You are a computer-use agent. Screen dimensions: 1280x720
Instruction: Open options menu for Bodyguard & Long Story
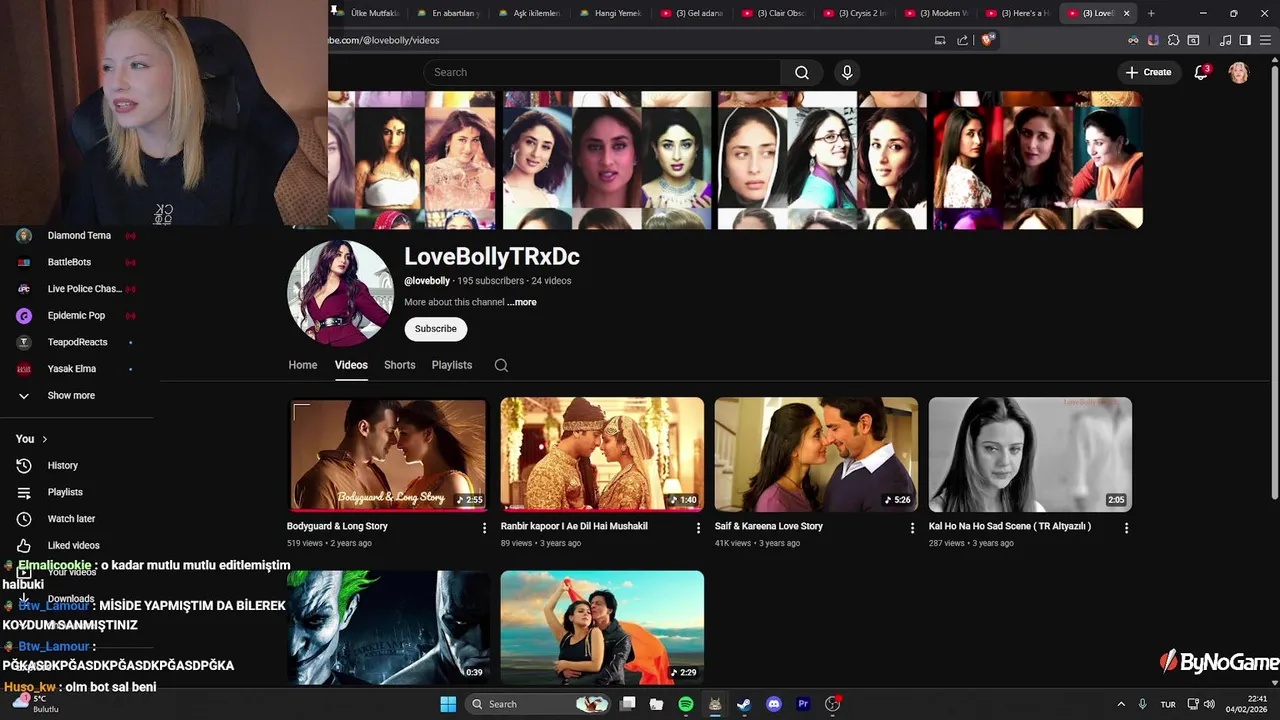[484, 528]
